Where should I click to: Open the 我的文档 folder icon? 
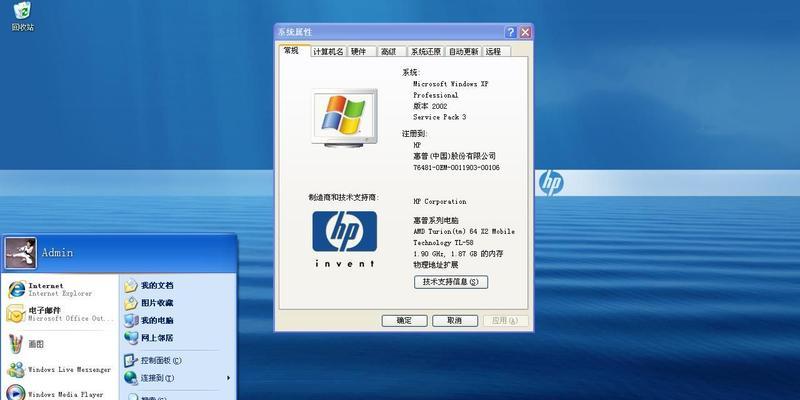pos(131,286)
